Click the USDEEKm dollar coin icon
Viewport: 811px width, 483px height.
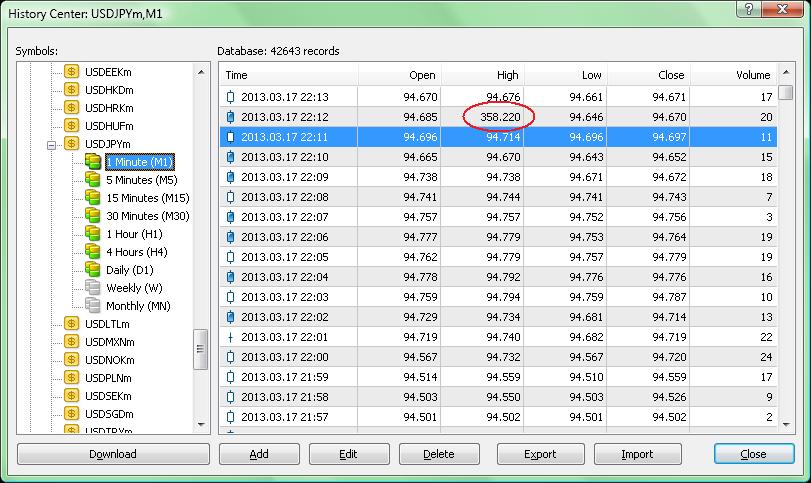tap(71, 71)
